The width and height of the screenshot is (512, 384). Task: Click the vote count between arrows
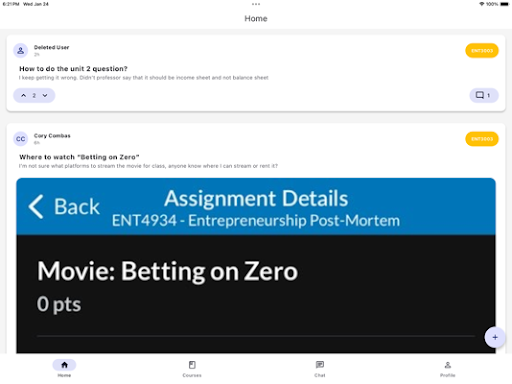click(34, 95)
